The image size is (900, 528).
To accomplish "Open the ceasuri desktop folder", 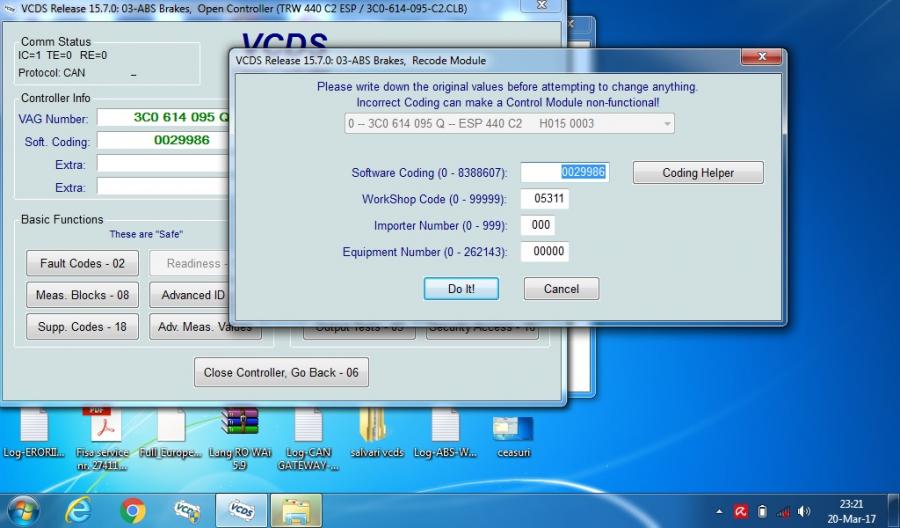I will point(512,429).
